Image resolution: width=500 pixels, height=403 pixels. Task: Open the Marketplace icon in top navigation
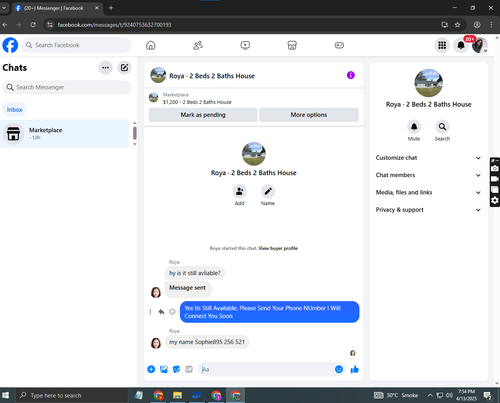(x=292, y=45)
